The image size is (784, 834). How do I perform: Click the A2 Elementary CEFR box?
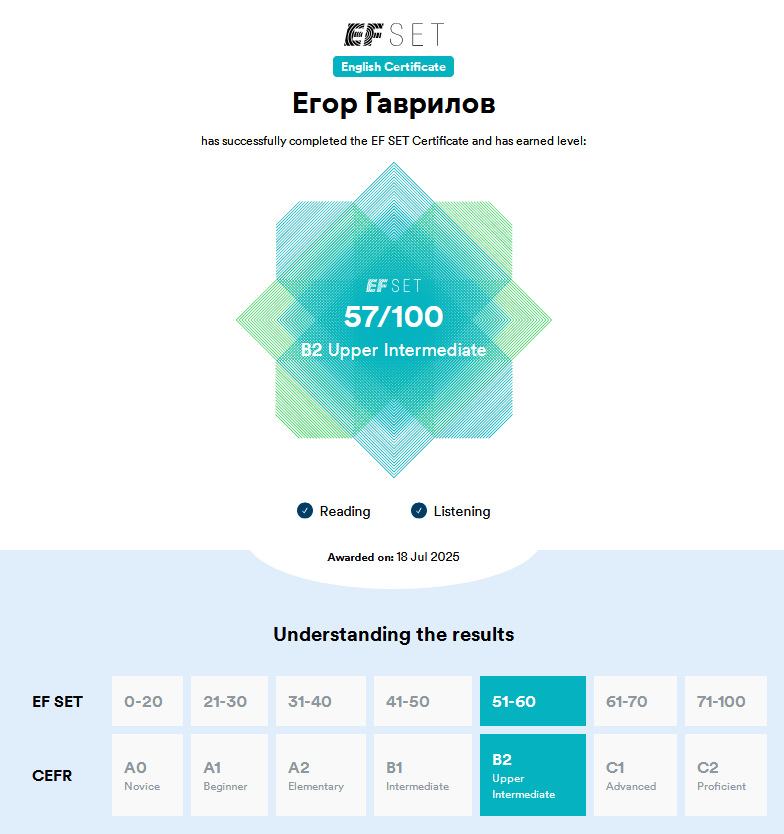tap(320, 775)
